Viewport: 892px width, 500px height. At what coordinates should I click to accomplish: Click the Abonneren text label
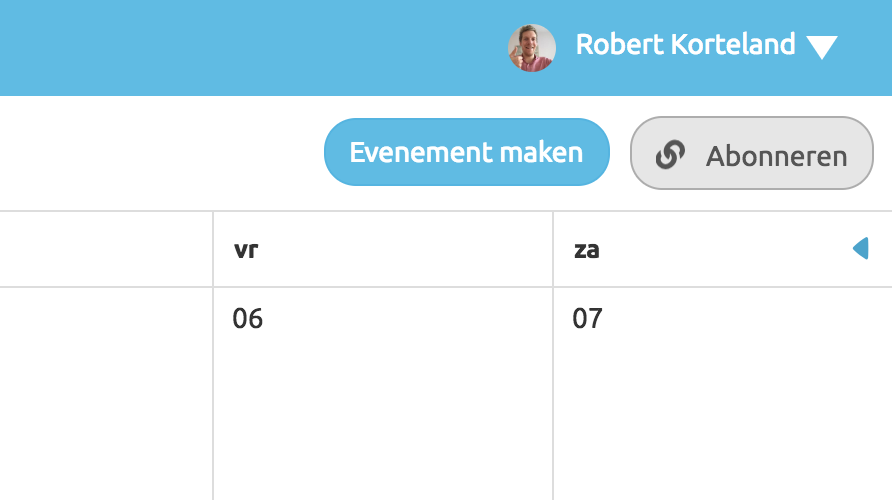(776, 156)
